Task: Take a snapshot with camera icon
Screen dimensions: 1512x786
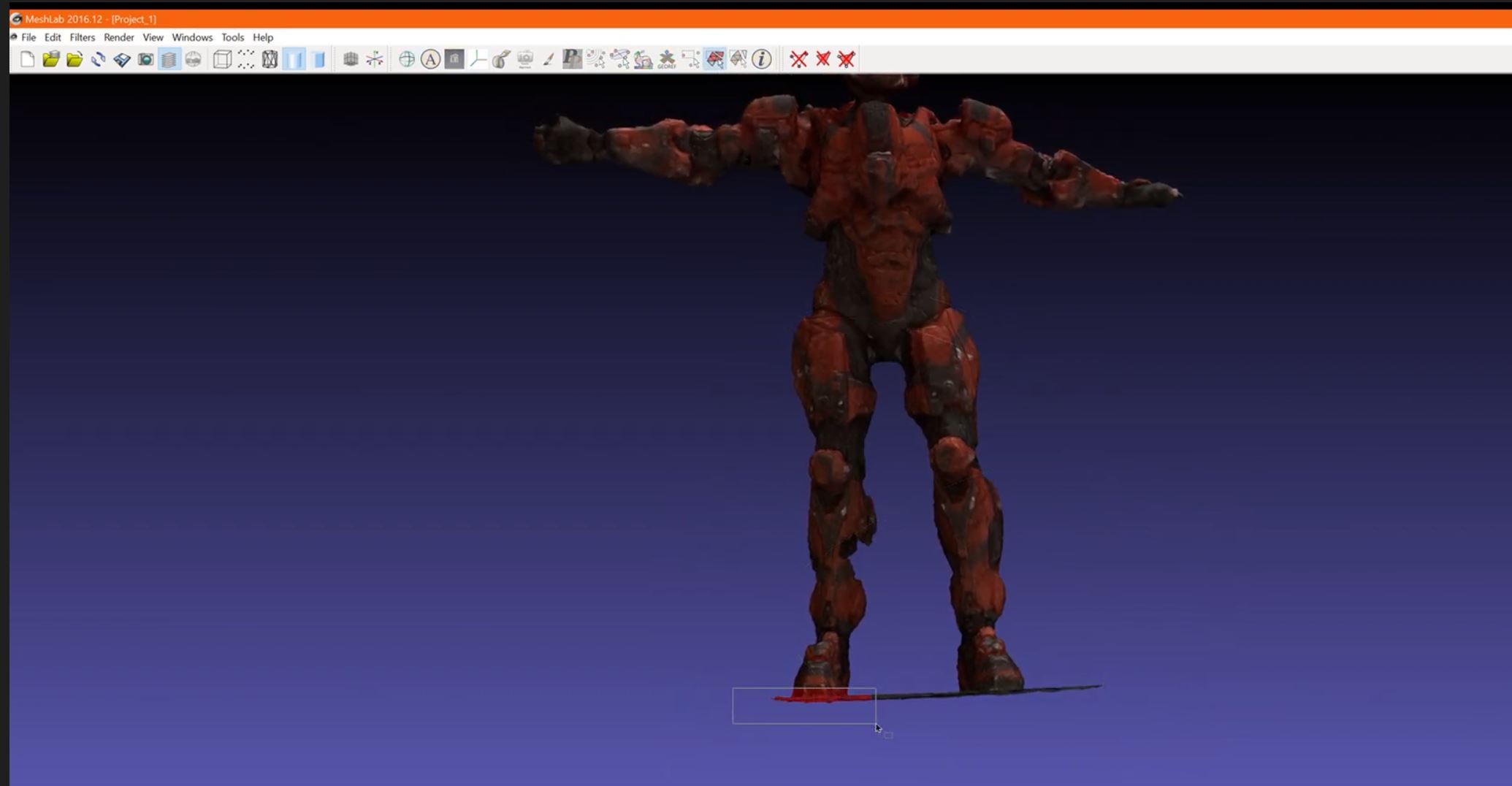Action: click(x=145, y=59)
